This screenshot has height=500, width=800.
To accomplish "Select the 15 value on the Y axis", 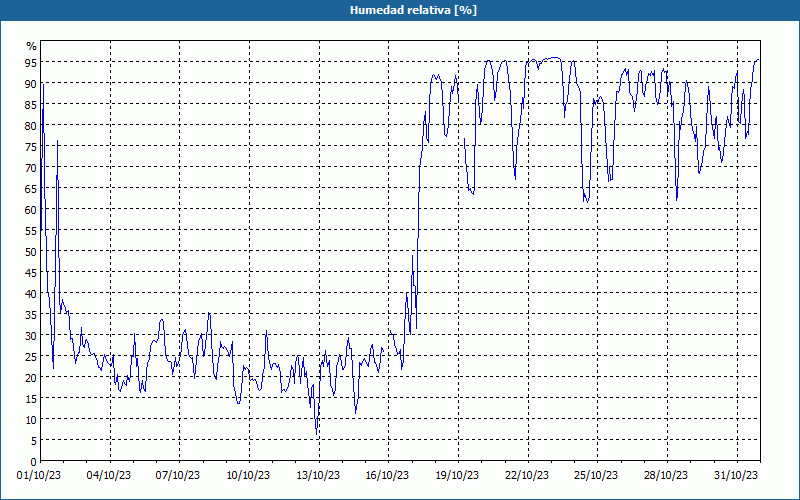I will 31,398.
